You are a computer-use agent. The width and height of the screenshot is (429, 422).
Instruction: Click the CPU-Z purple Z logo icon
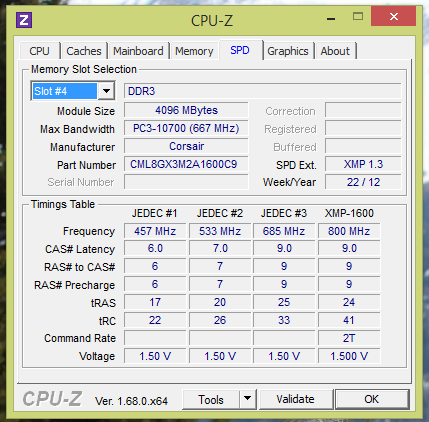click(24, 20)
